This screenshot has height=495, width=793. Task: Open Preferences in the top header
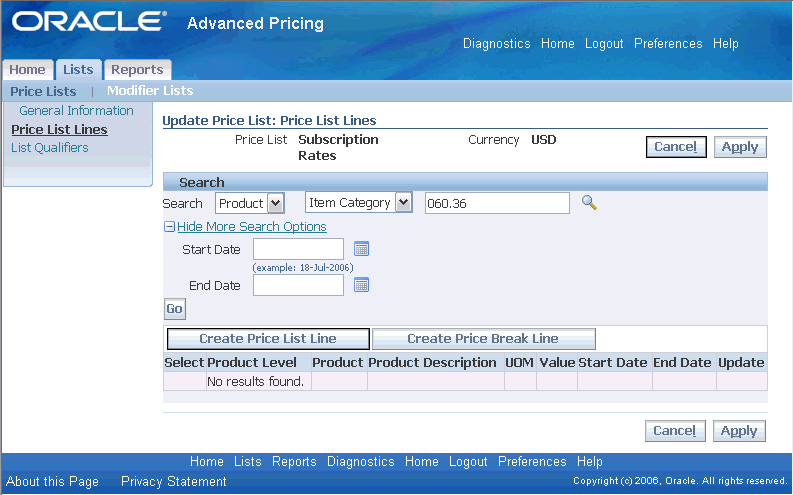pos(668,43)
